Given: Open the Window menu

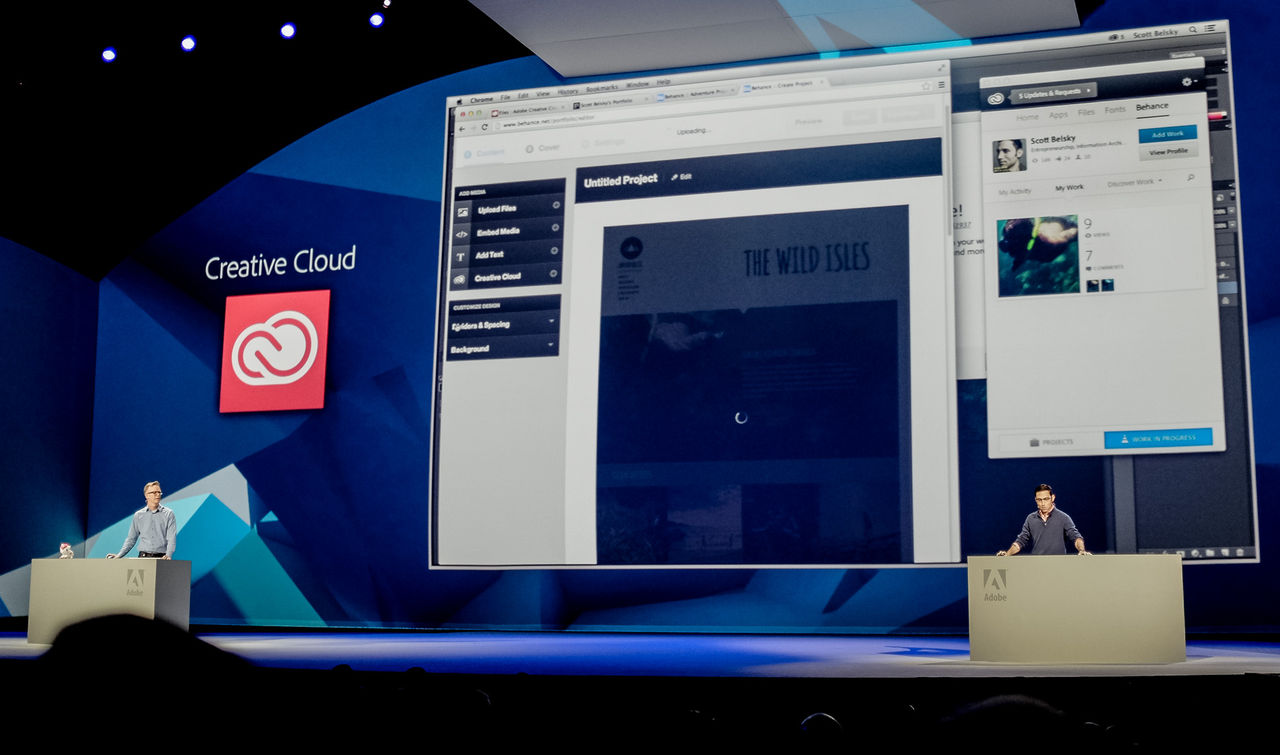Looking at the screenshot, I should (x=638, y=84).
